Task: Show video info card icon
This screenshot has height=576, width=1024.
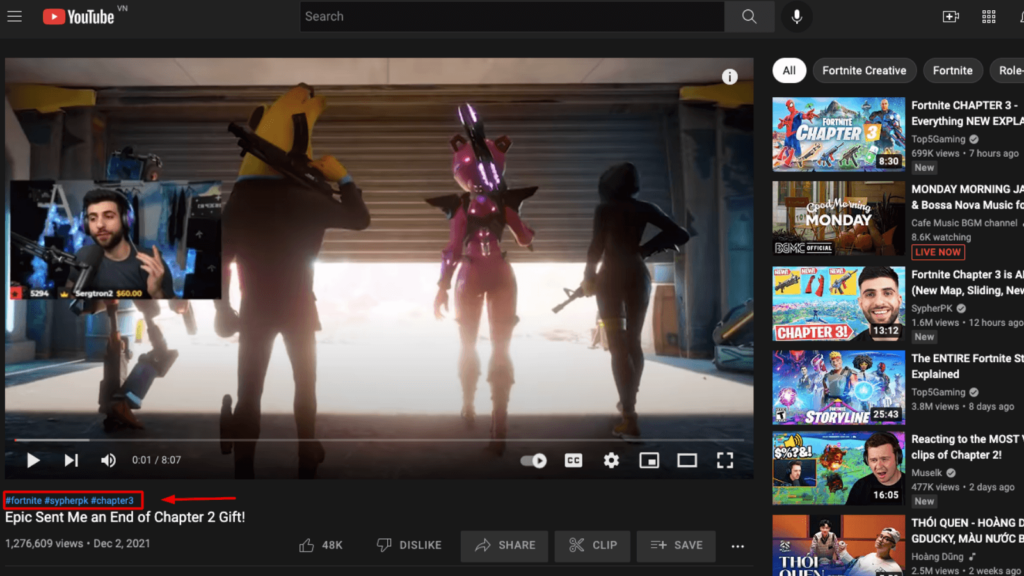Action: [x=729, y=77]
